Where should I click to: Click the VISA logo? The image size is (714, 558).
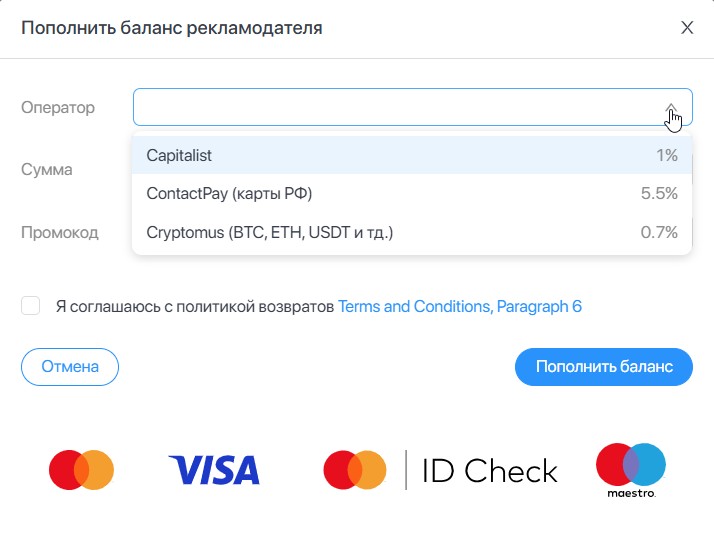(x=214, y=469)
